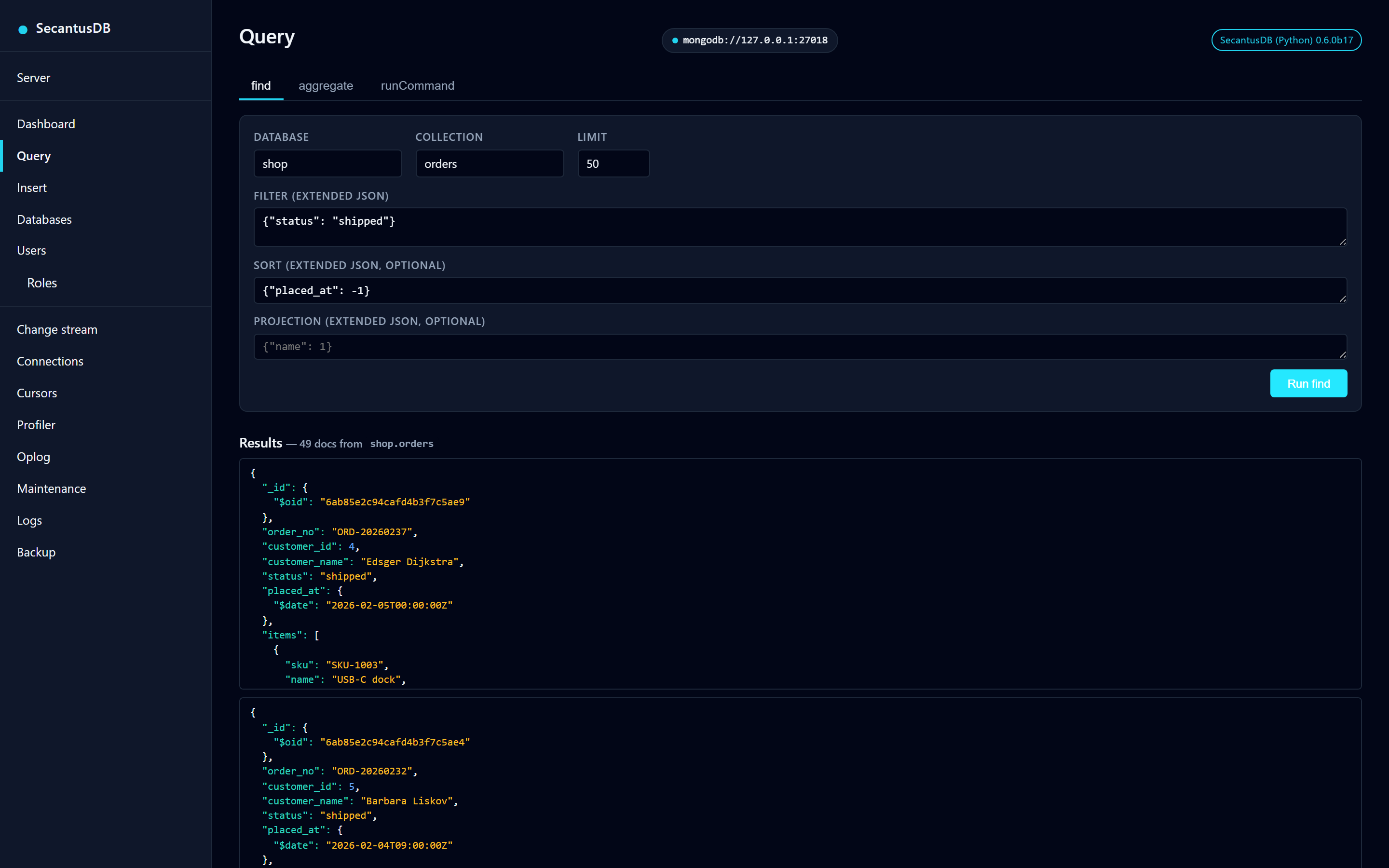Screen dimensions: 1389x868
Task: Open Databases from the sidebar
Action: [x=44, y=219]
